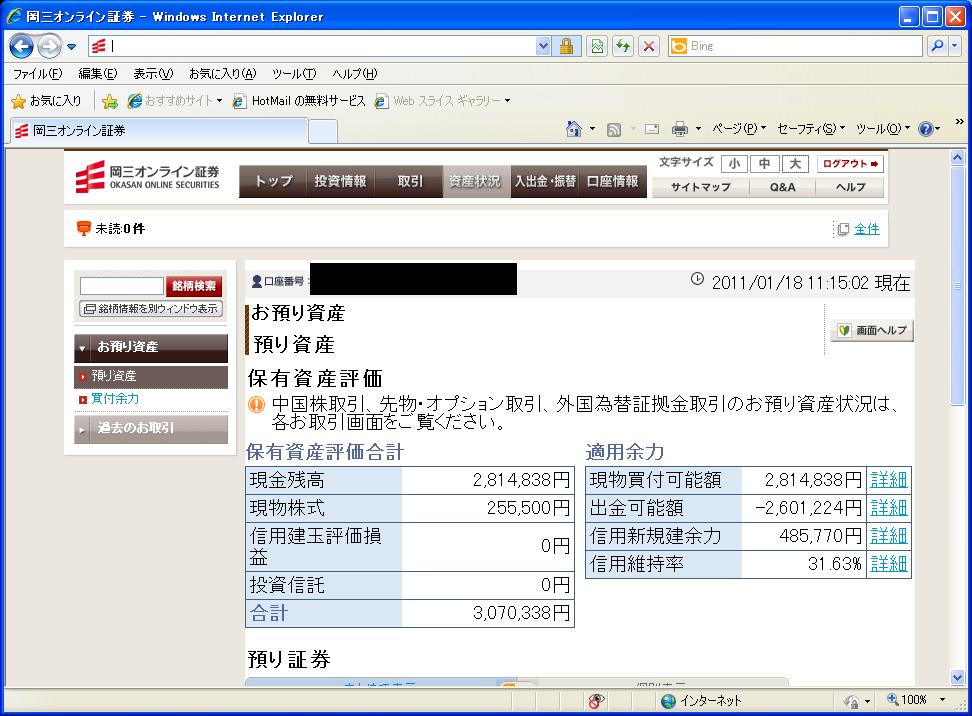This screenshot has height=716, width=972.
Task: Click the ログアウト button
Action: (850, 164)
